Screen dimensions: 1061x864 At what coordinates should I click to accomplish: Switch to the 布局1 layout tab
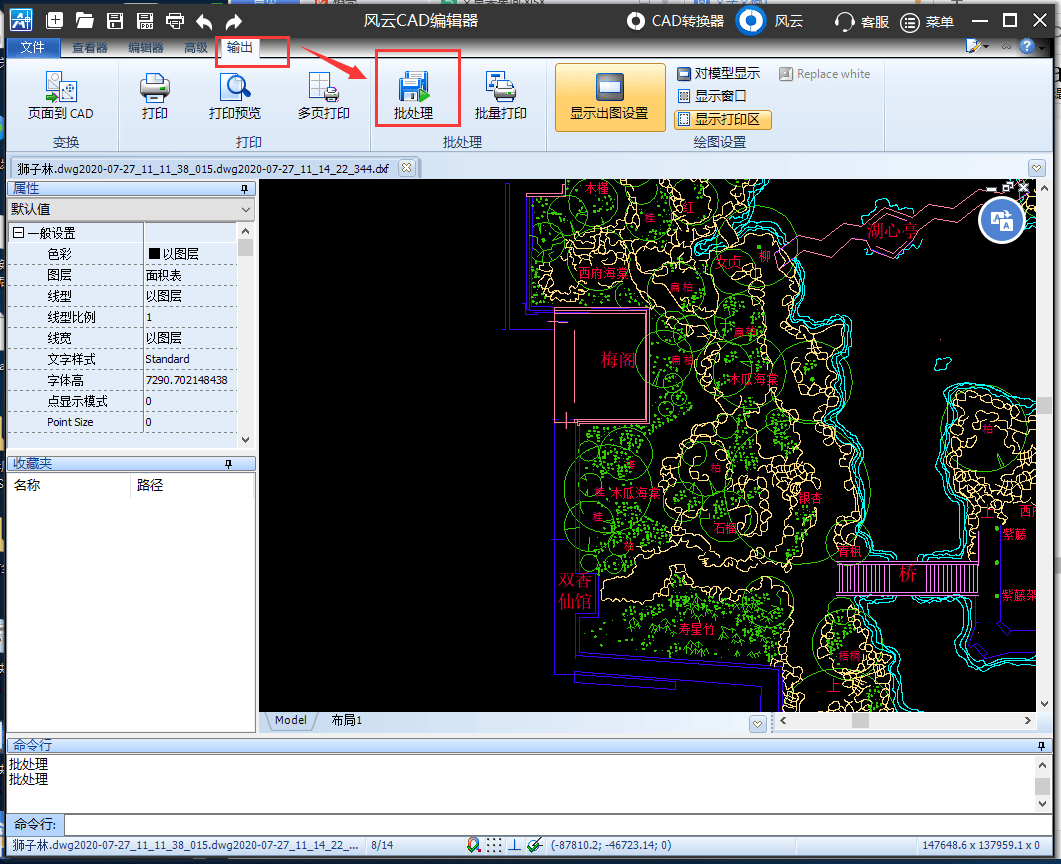pos(346,720)
